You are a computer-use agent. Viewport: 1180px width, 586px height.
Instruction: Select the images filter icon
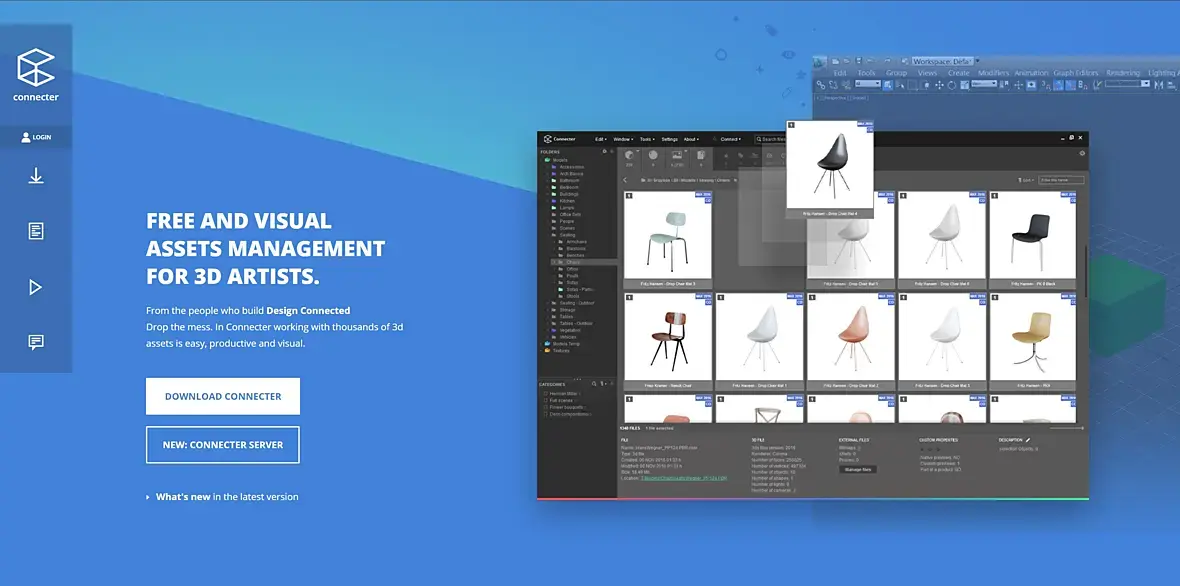pos(677,155)
